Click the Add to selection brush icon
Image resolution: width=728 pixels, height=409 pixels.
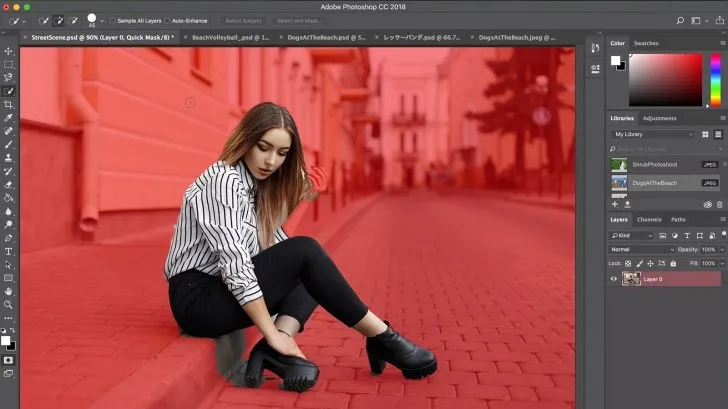point(59,20)
